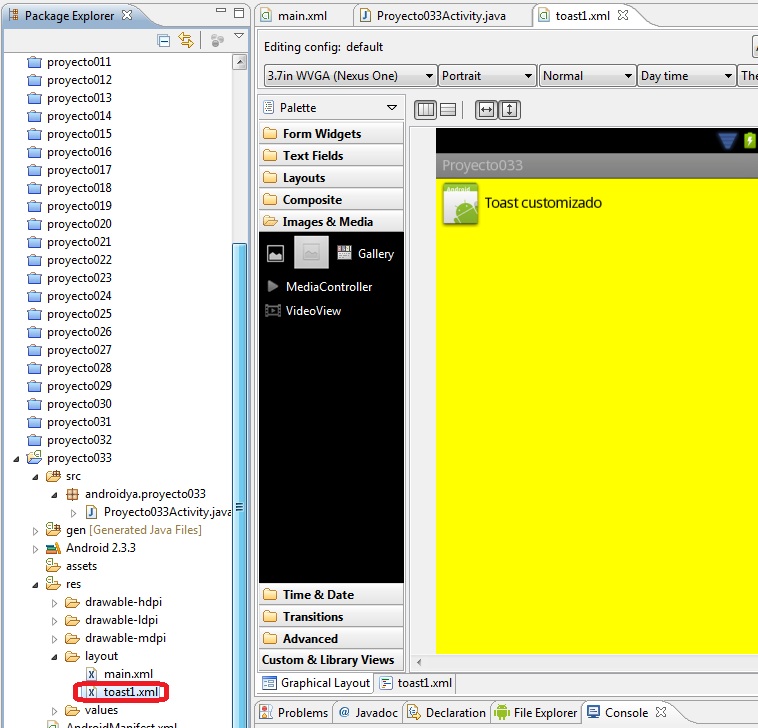Select main.xml in the layout folder
The width and height of the screenshot is (758, 728).
[128, 674]
